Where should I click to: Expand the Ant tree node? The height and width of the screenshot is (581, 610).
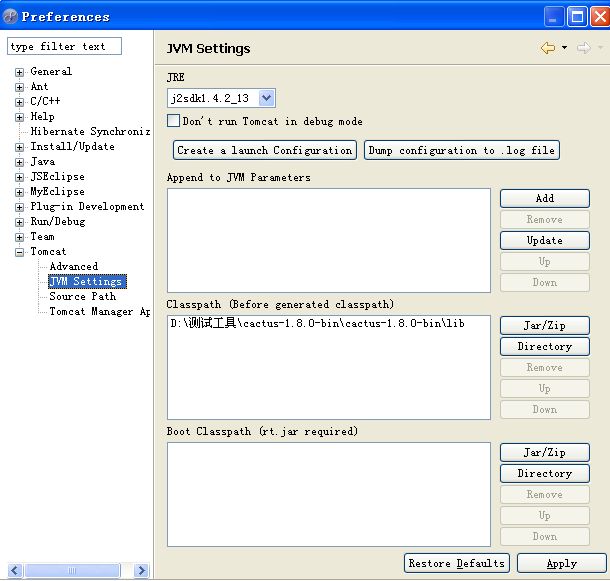pyautogui.click(x=19, y=87)
